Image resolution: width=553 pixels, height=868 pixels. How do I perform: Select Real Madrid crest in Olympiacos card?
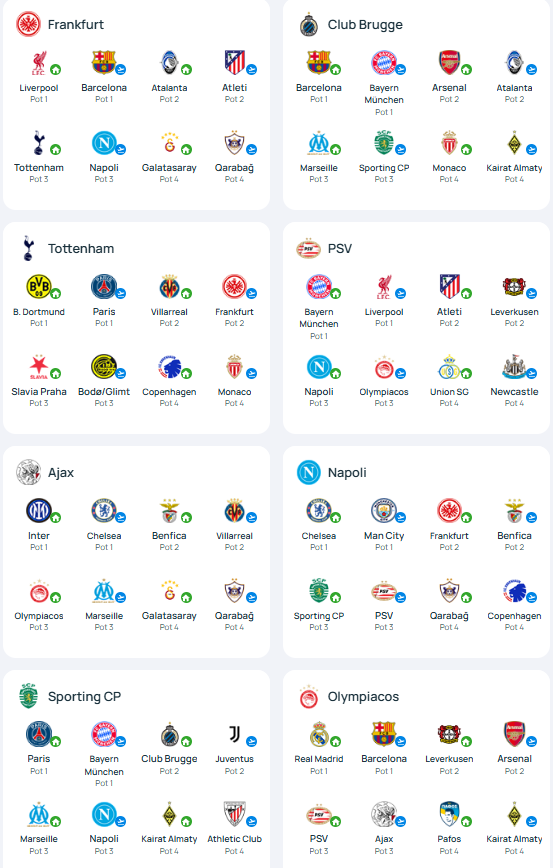319,734
